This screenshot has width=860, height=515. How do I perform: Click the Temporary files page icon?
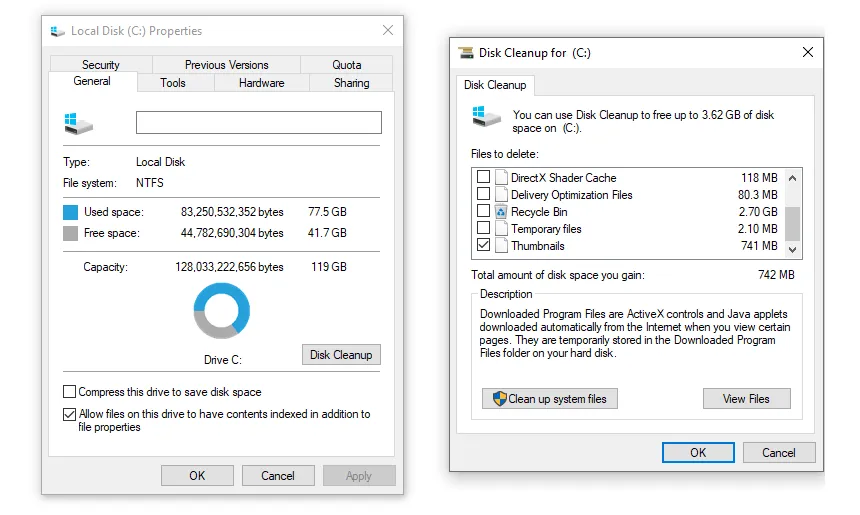coord(501,229)
